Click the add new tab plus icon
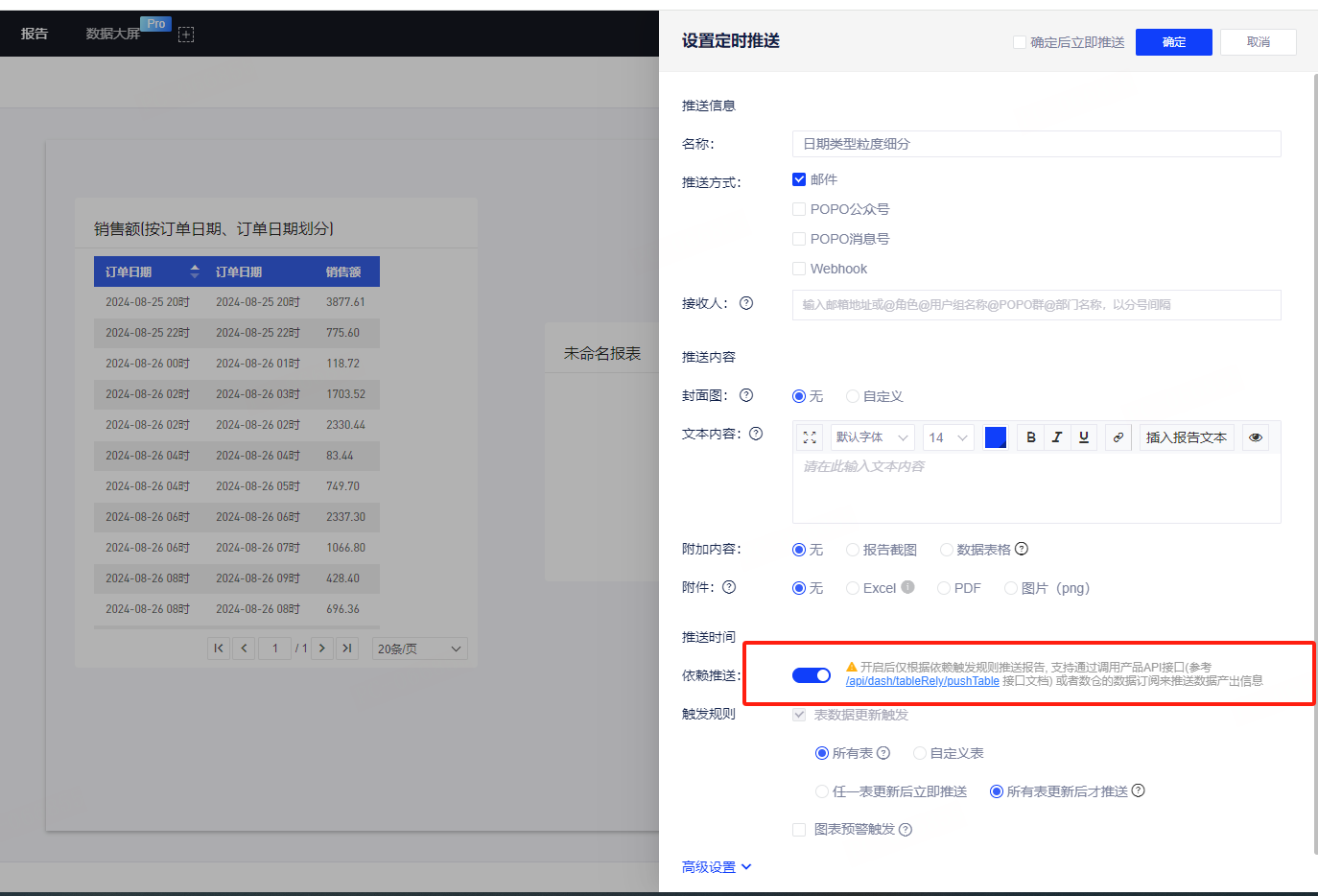 click(x=186, y=35)
